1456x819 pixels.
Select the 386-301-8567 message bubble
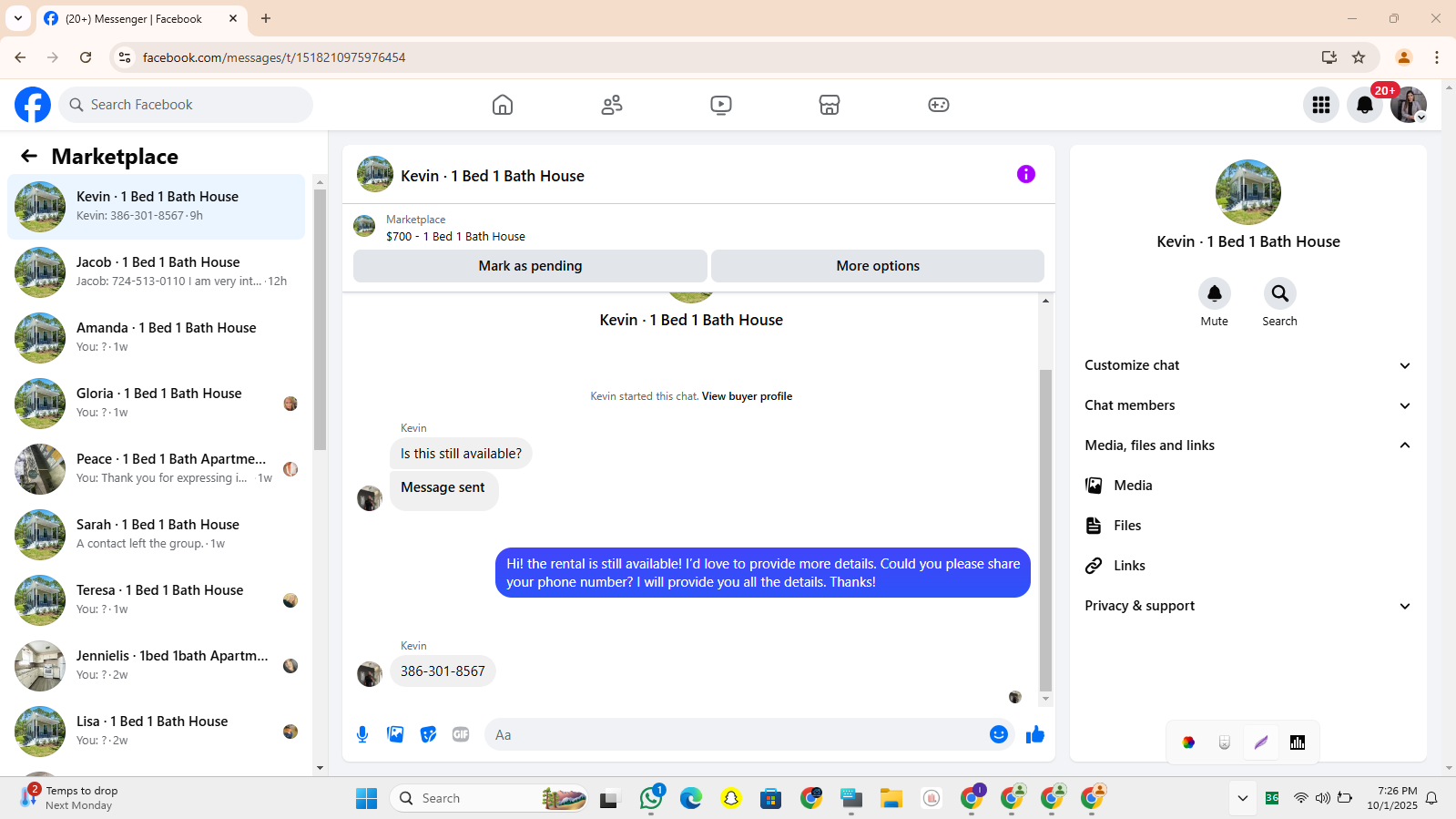(443, 671)
